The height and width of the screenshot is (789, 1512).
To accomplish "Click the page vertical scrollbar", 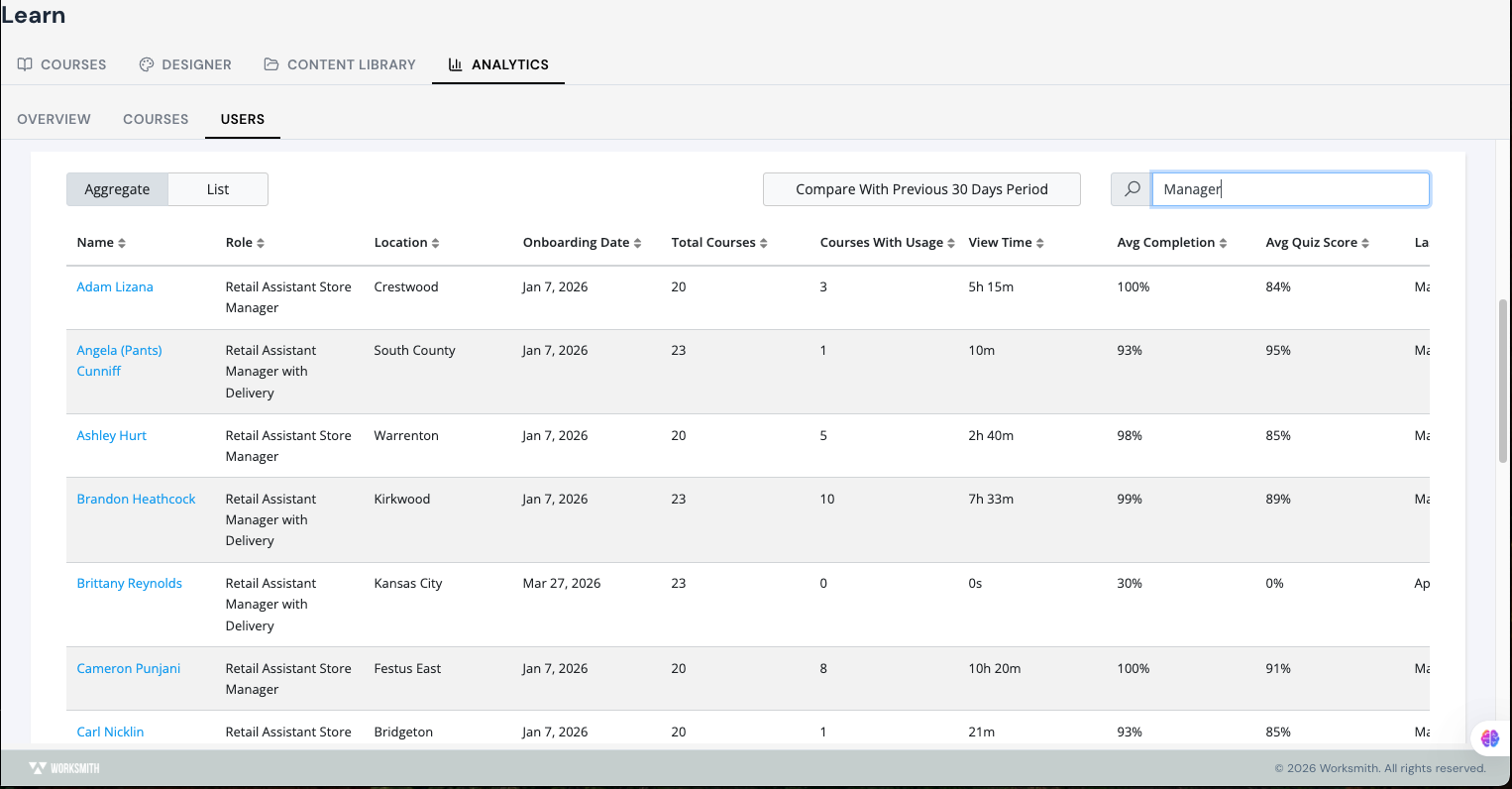I will click(x=1503, y=381).
